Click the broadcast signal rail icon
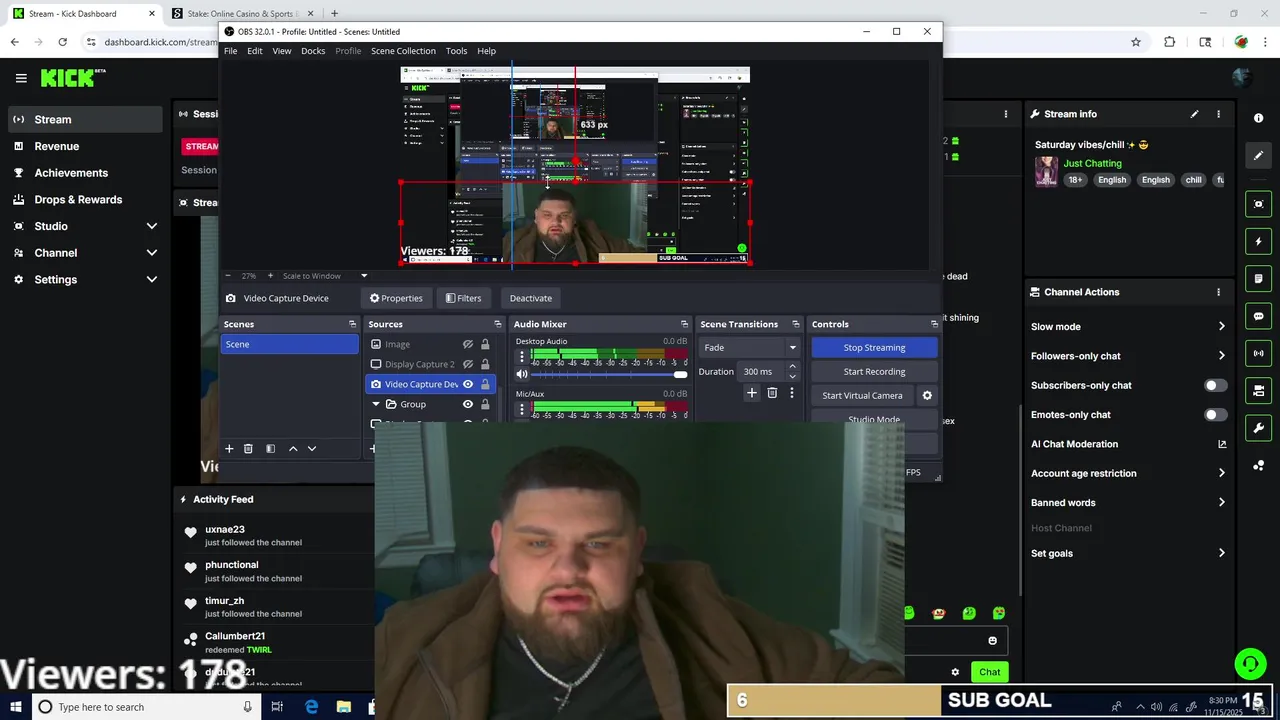1280x720 pixels. (x=1258, y=353)
